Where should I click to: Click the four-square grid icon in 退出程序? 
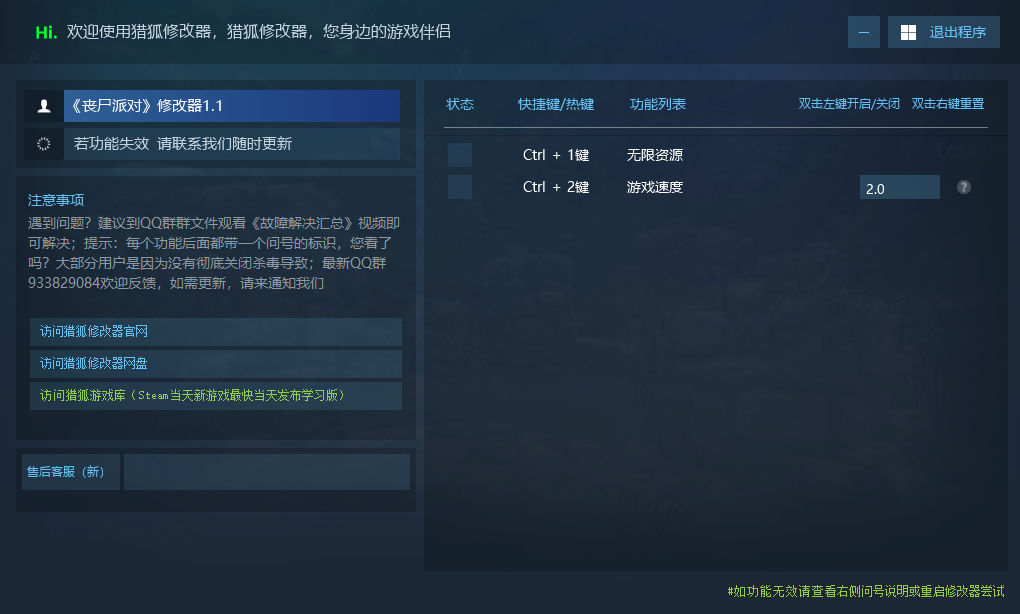pos(908,33)
